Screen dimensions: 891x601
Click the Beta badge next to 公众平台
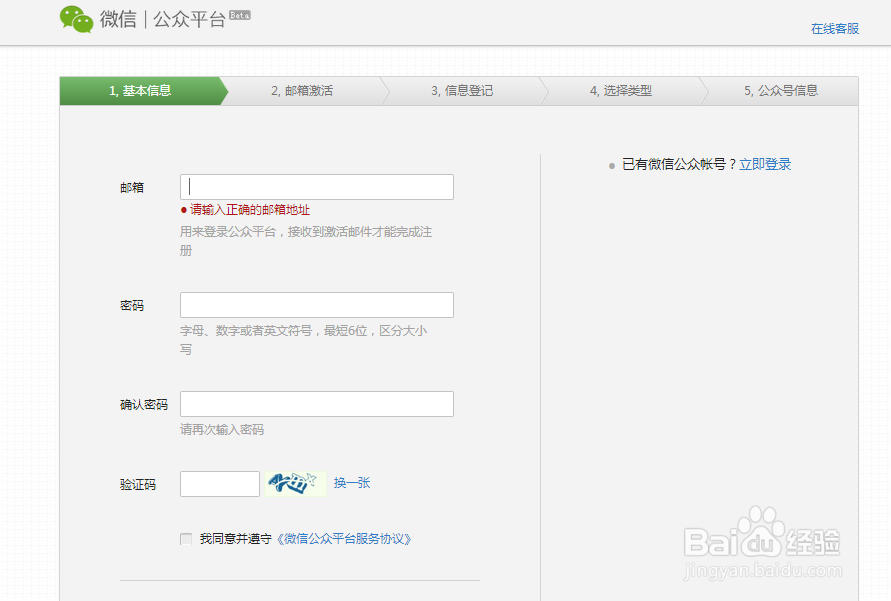click(239, 15)
